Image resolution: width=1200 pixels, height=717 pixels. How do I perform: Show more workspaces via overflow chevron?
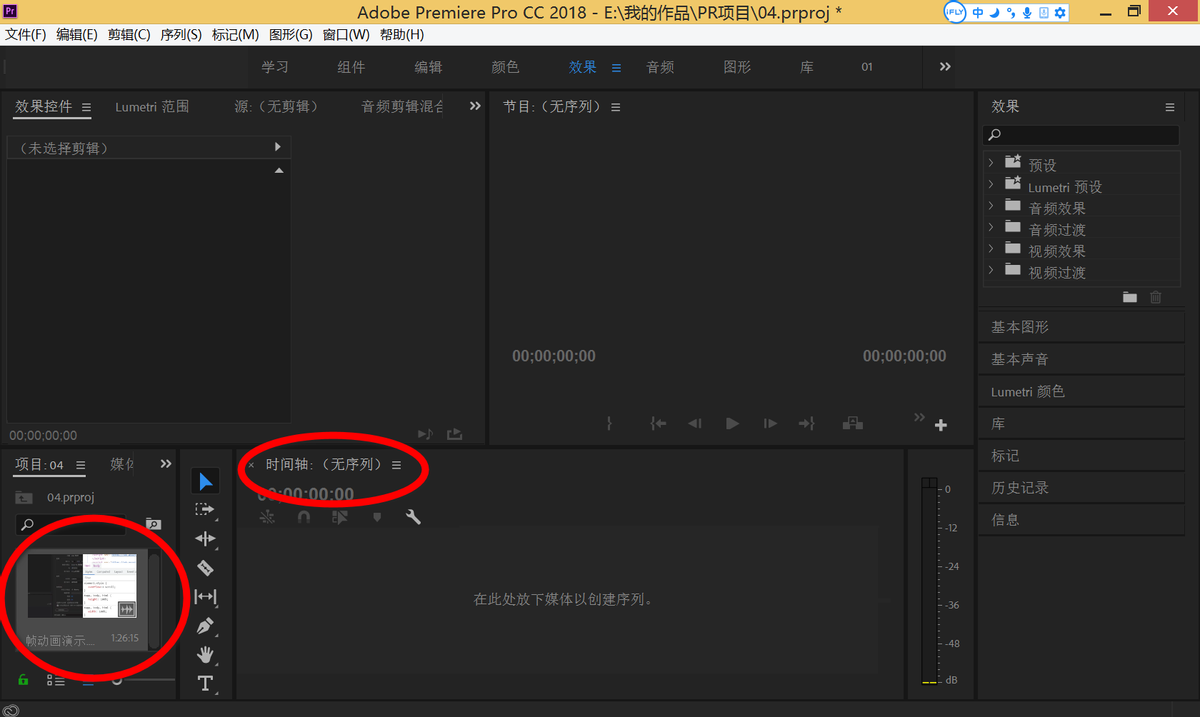pyautogui.click(x=945, y=66)
